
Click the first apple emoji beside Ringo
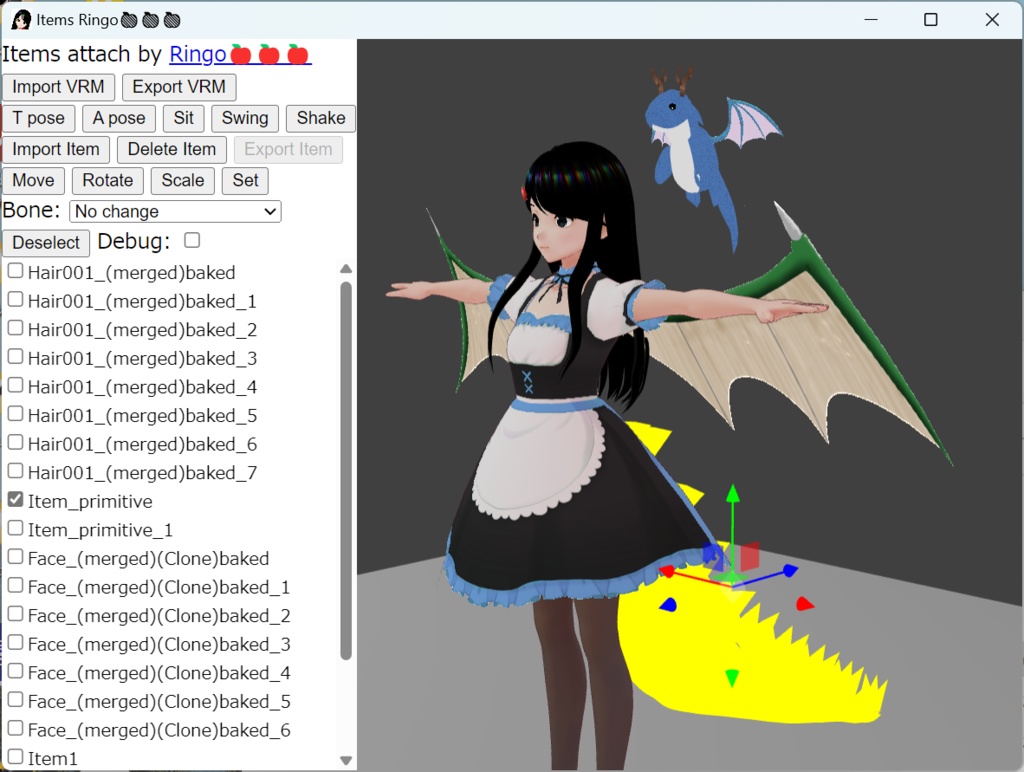tap(243, 54)
